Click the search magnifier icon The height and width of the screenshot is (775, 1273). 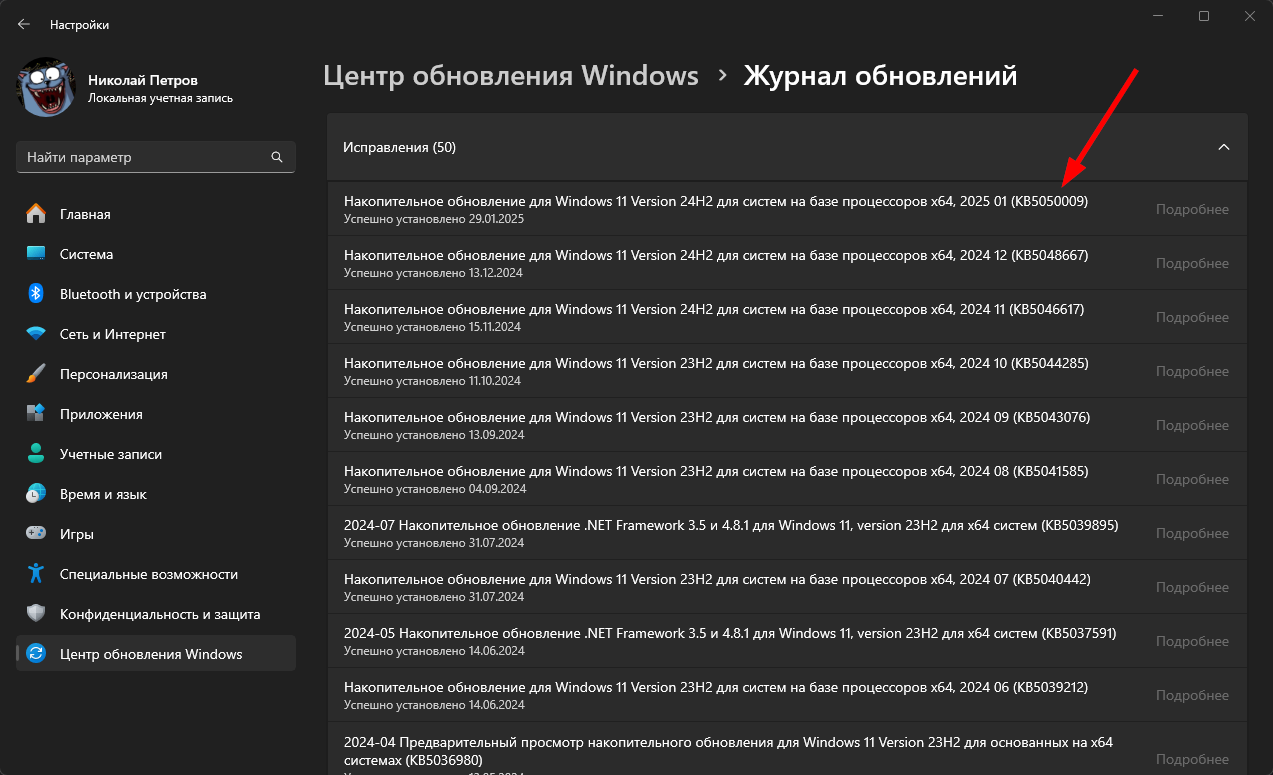277,157
